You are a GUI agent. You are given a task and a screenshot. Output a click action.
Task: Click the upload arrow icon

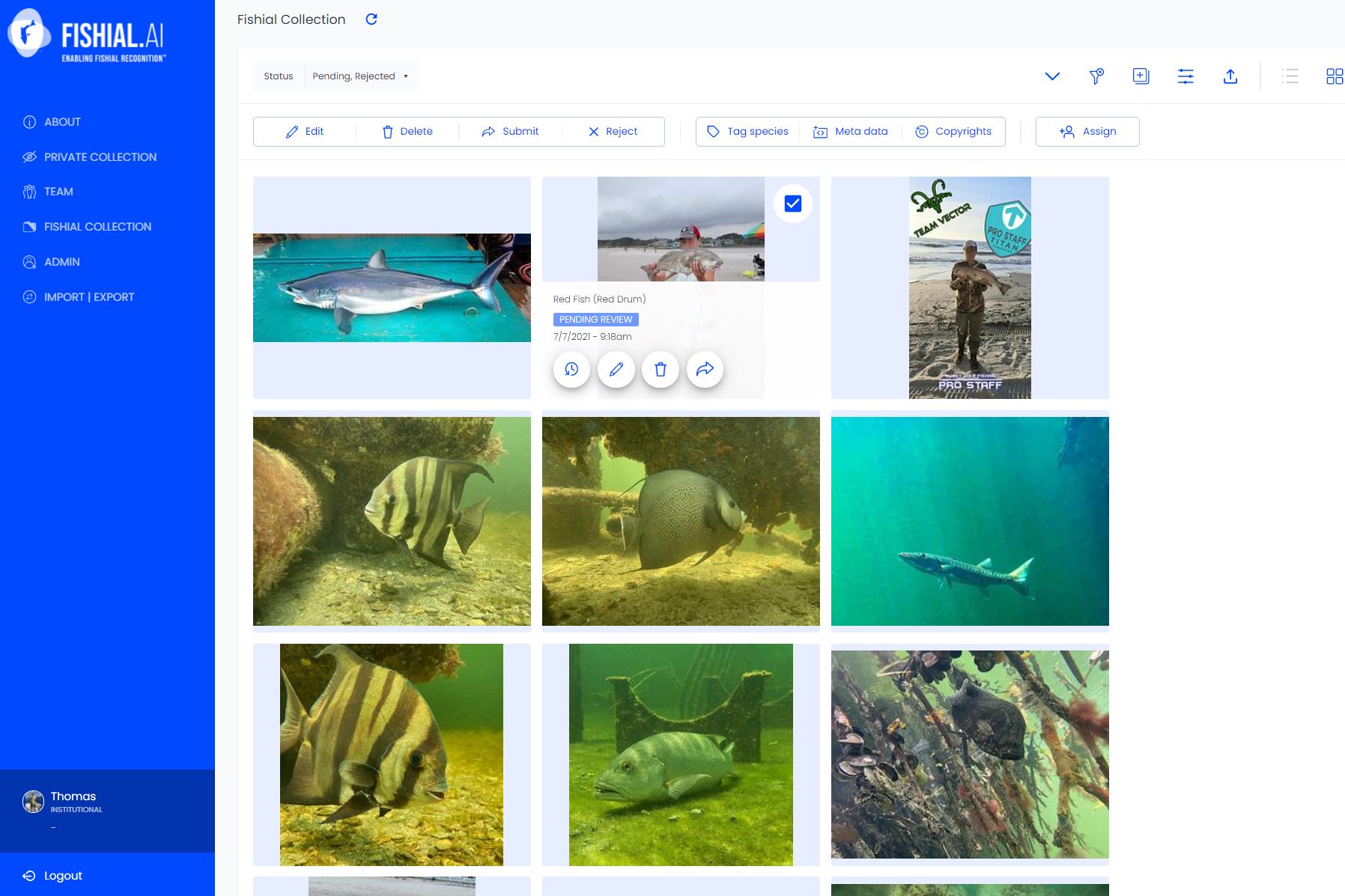tap(1230, 76)
